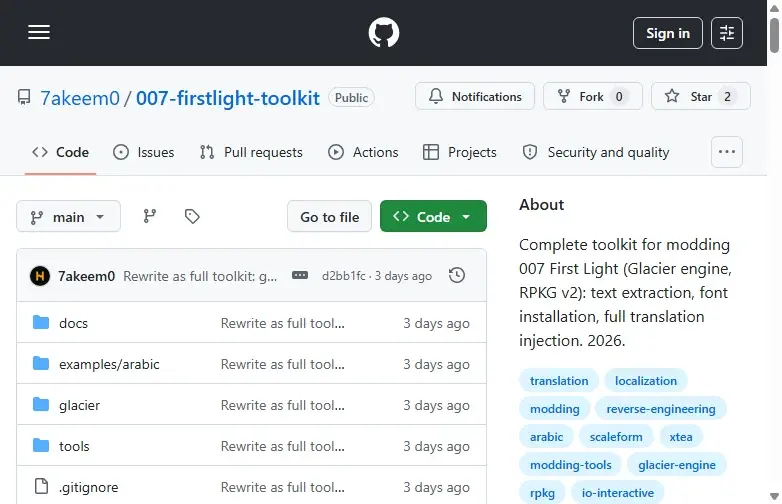782x504 pixels.
Task: Select the modding topic tag
Action: [555, 409]
